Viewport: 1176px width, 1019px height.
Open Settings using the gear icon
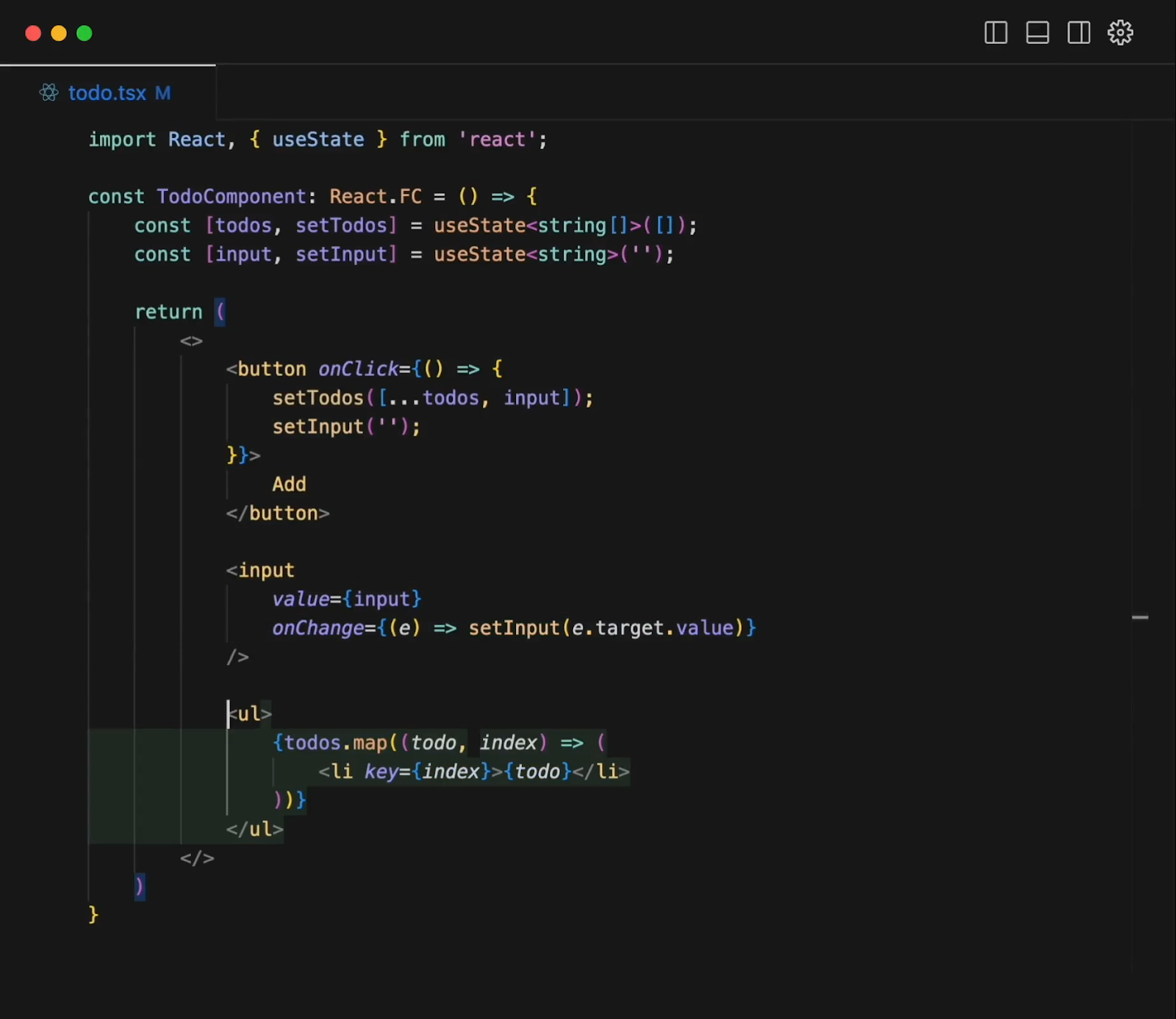point(1119,32)
